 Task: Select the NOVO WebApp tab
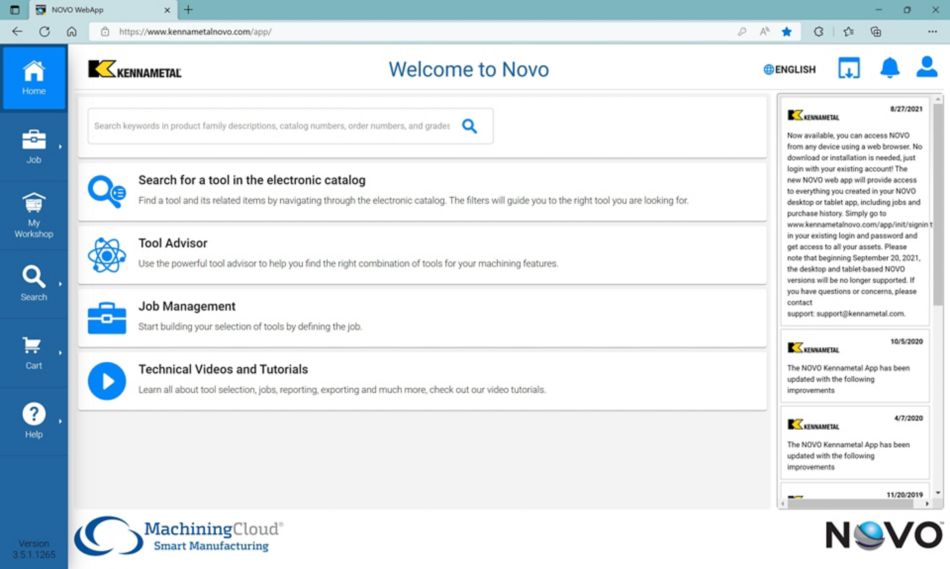coord(103,10)
